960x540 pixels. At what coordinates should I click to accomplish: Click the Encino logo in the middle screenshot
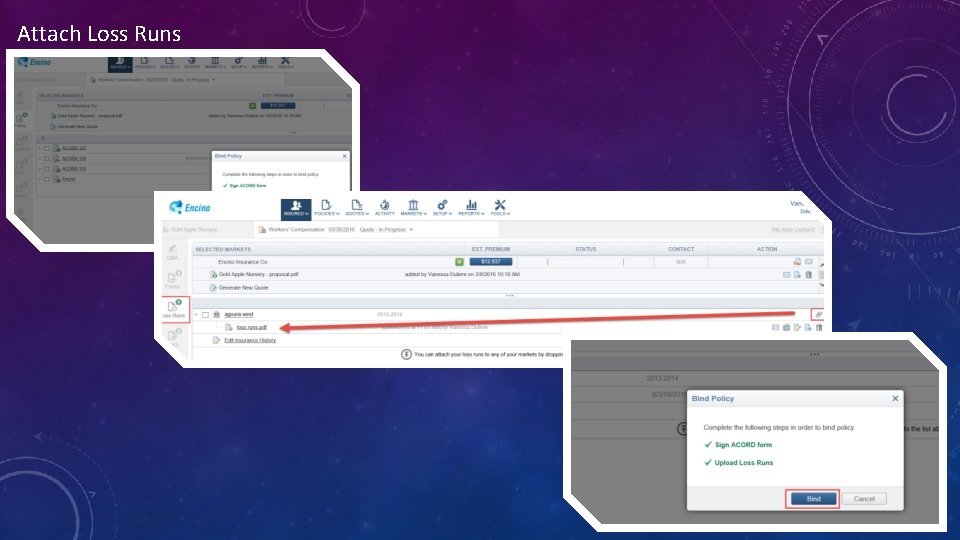click(190, 208)
